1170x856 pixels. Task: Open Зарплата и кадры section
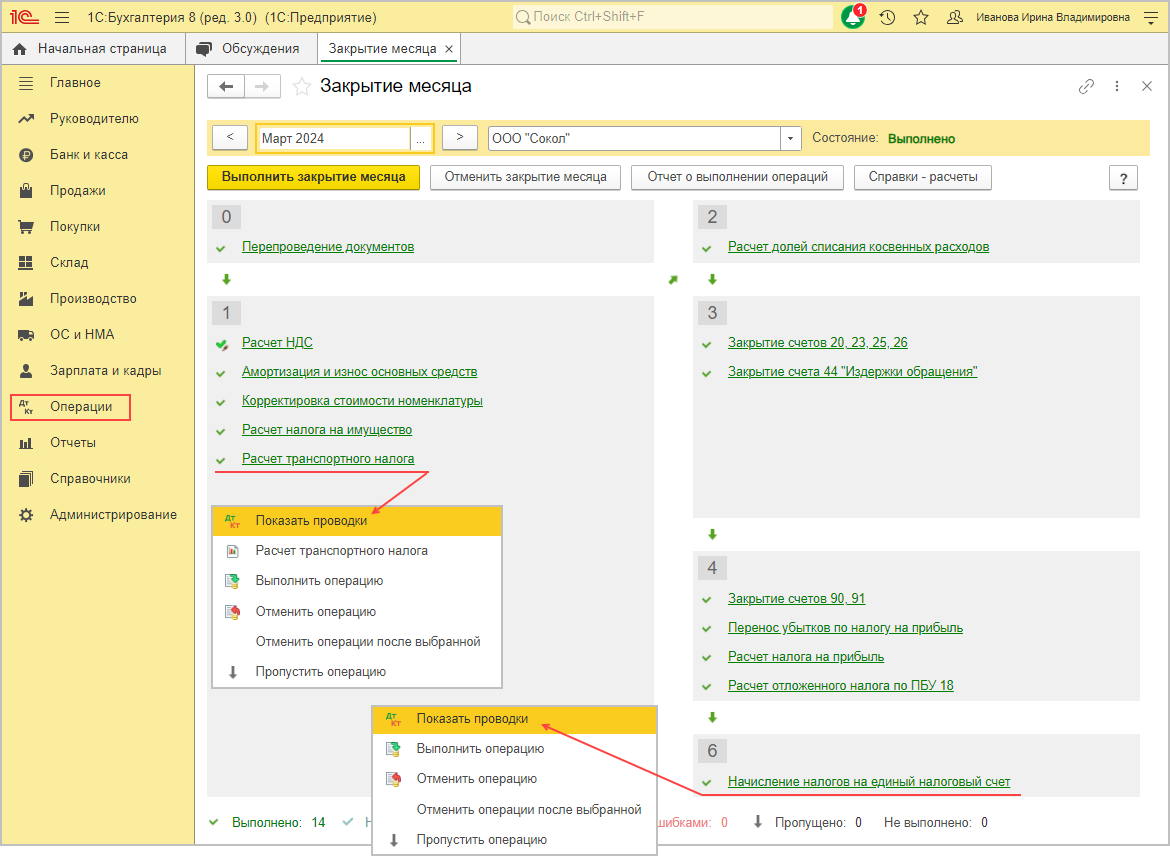105,370
